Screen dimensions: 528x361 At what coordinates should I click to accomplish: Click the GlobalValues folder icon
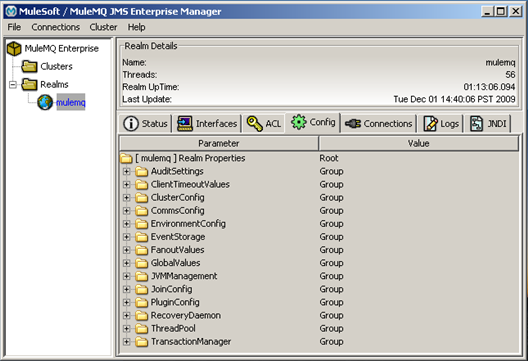141,263
